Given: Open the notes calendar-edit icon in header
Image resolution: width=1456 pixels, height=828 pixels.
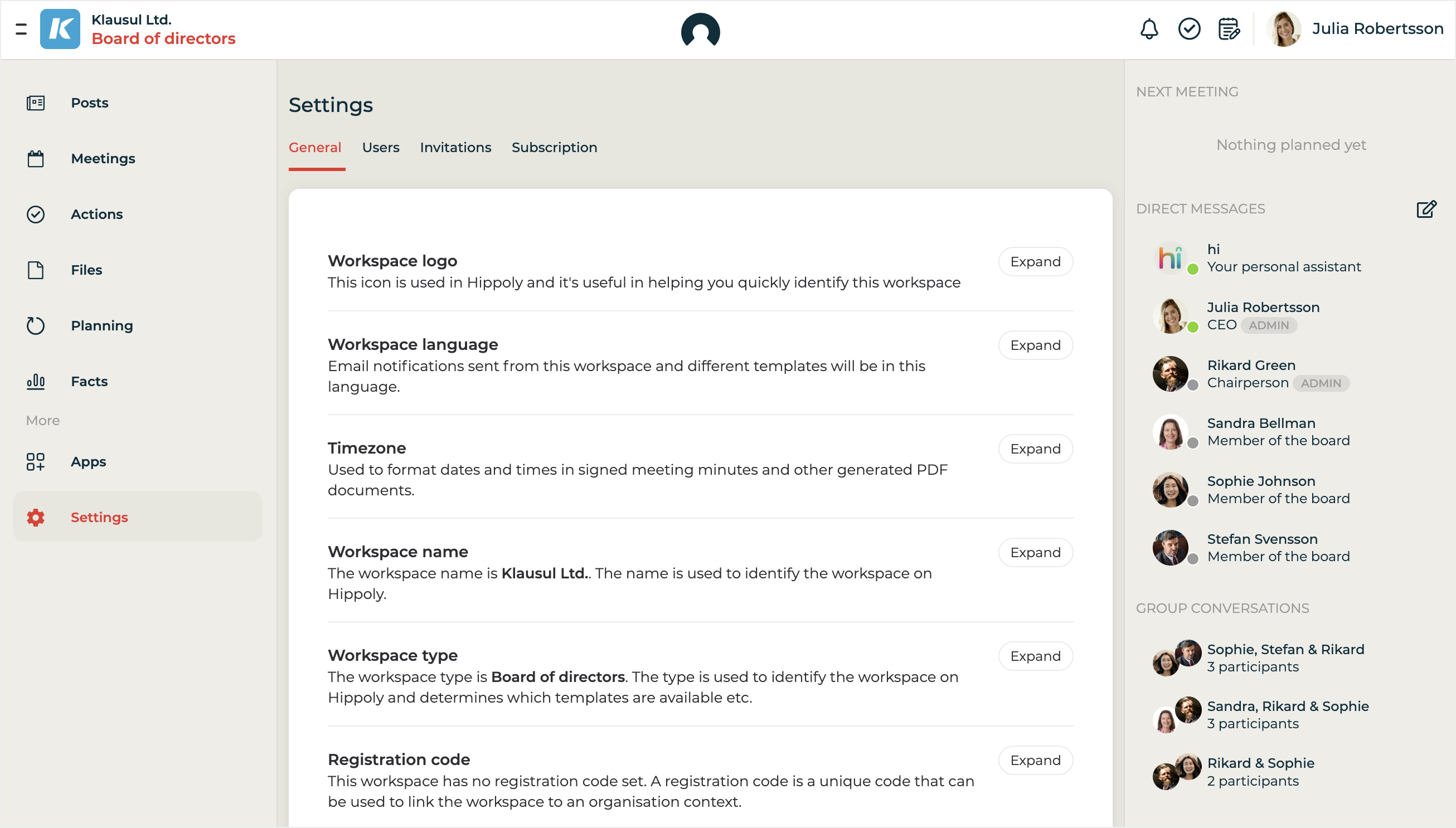Looking at the screenshot, I should point(1229,29).
